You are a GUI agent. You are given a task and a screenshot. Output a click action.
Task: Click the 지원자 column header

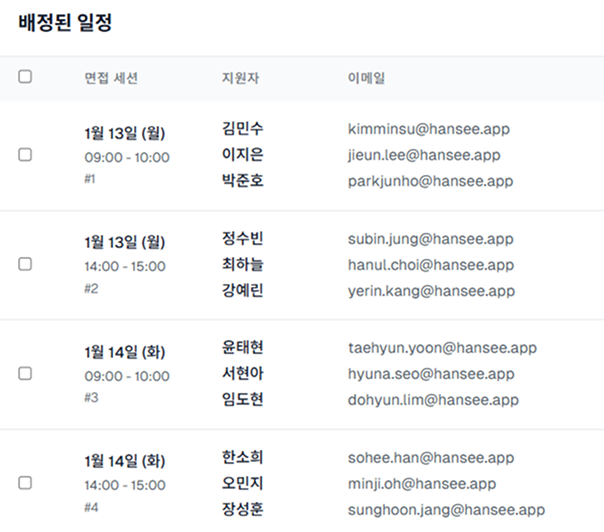[x=240, y=78]
